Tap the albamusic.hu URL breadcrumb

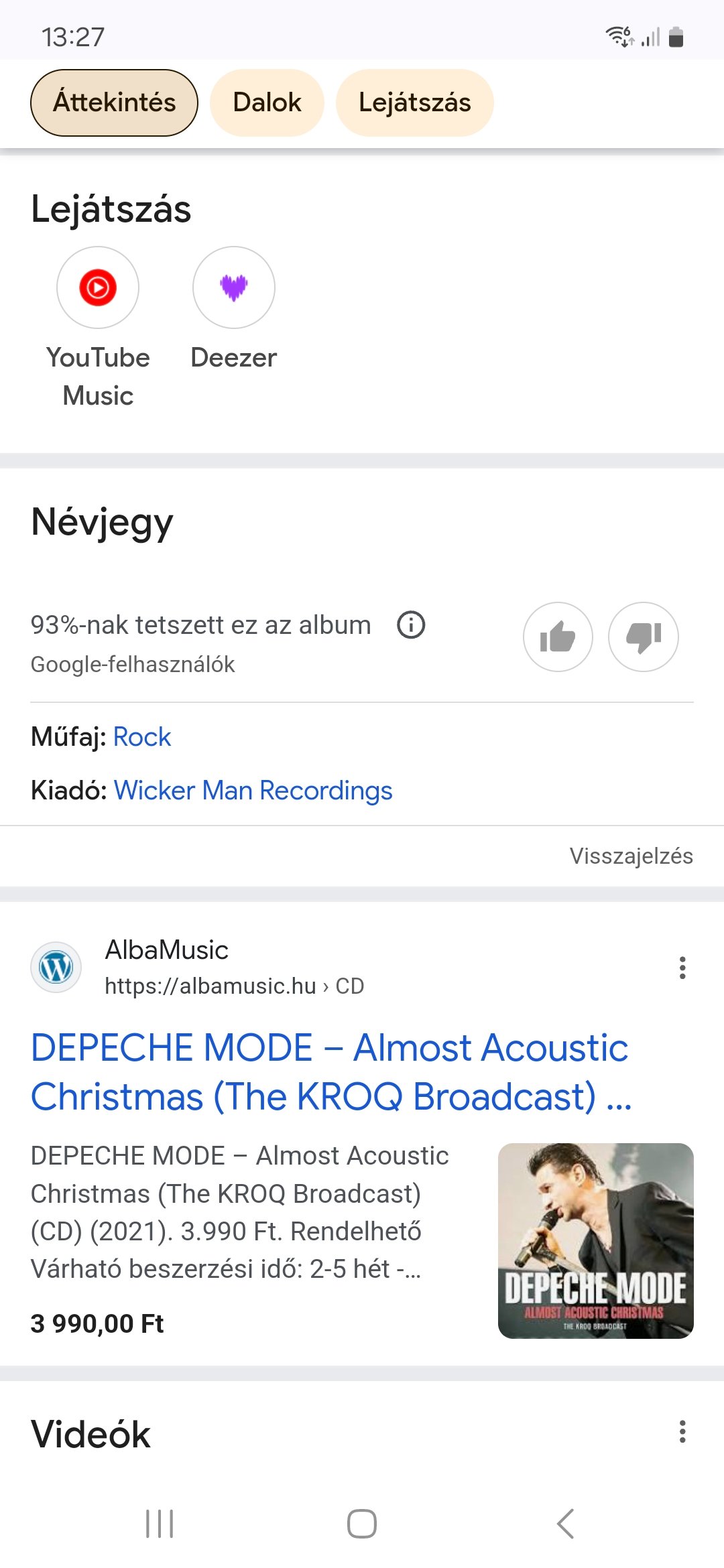[235, 986]
